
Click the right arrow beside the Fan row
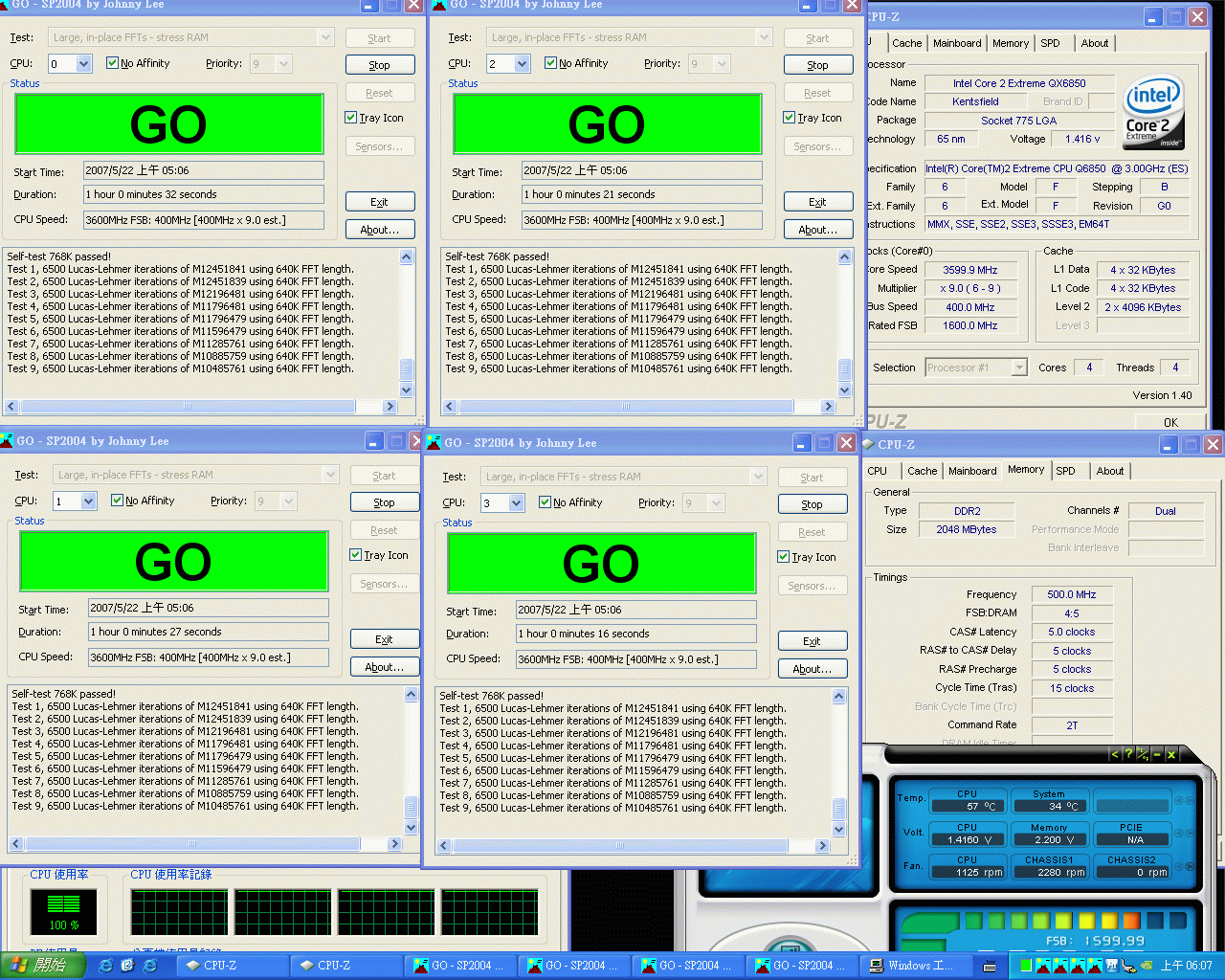pyautogui.click(x=1190, y=866)
